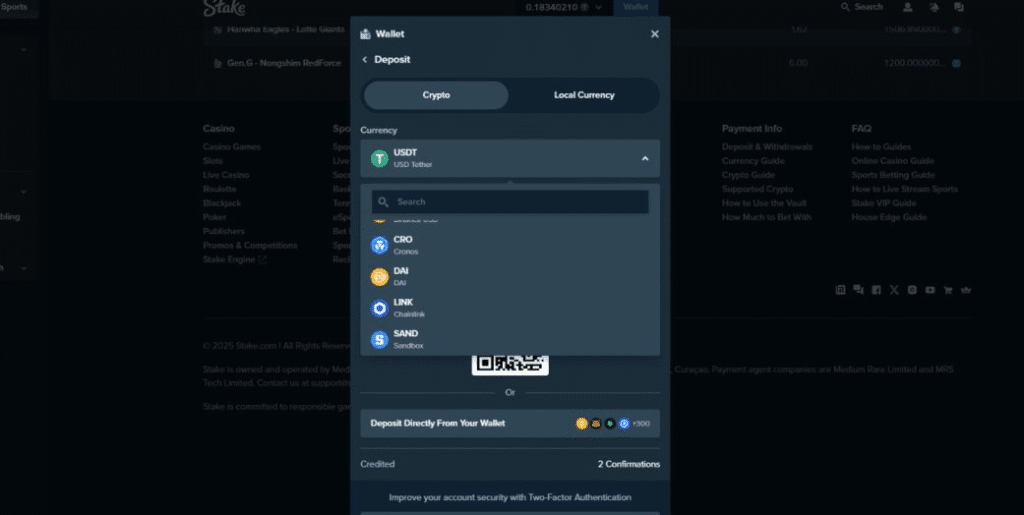Open the Search in the top bar
The width and height of the screenshot is (1024, 515).
tap(862, 7)
